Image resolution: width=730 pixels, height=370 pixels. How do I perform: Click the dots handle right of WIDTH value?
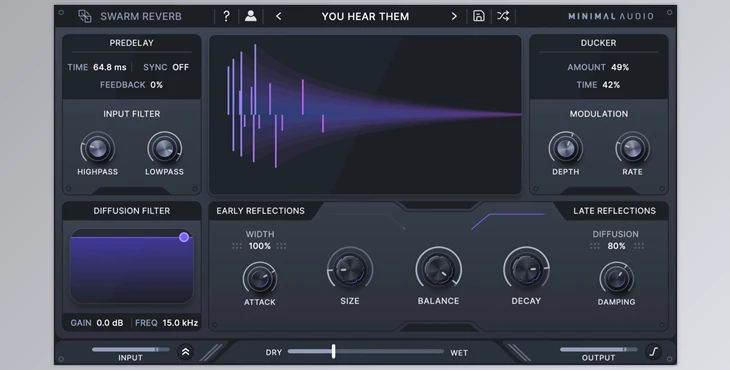pos(282,246)
